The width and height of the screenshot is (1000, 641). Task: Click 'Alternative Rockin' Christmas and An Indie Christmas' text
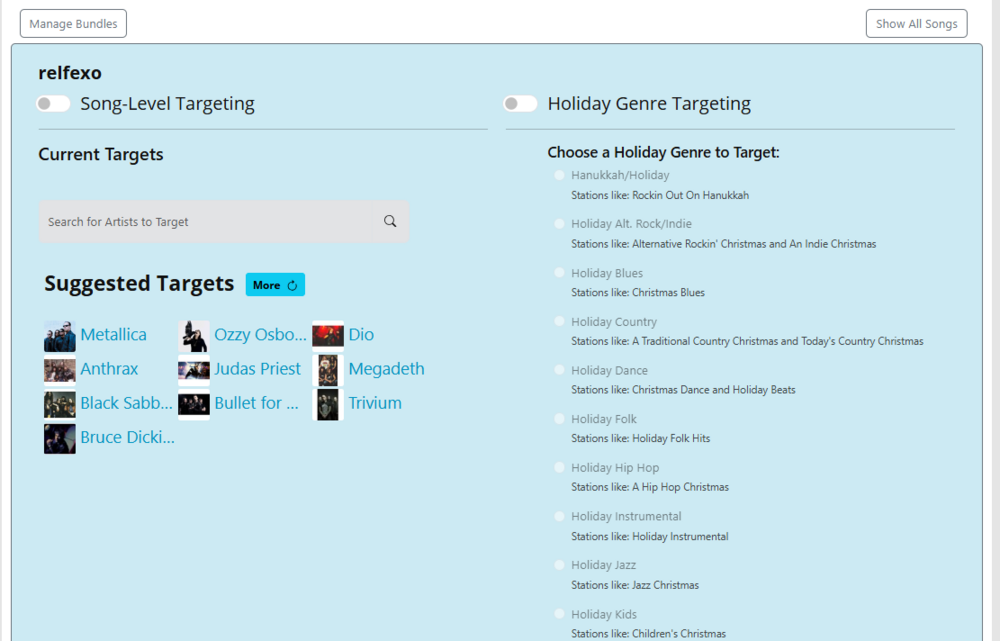pyautogui.click(x=754, y=244)
